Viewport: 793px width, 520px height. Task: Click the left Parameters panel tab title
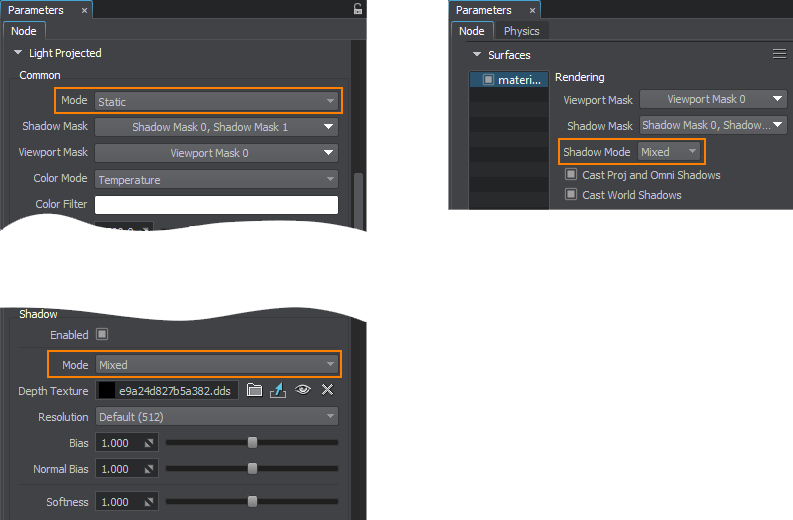(36, 10)
